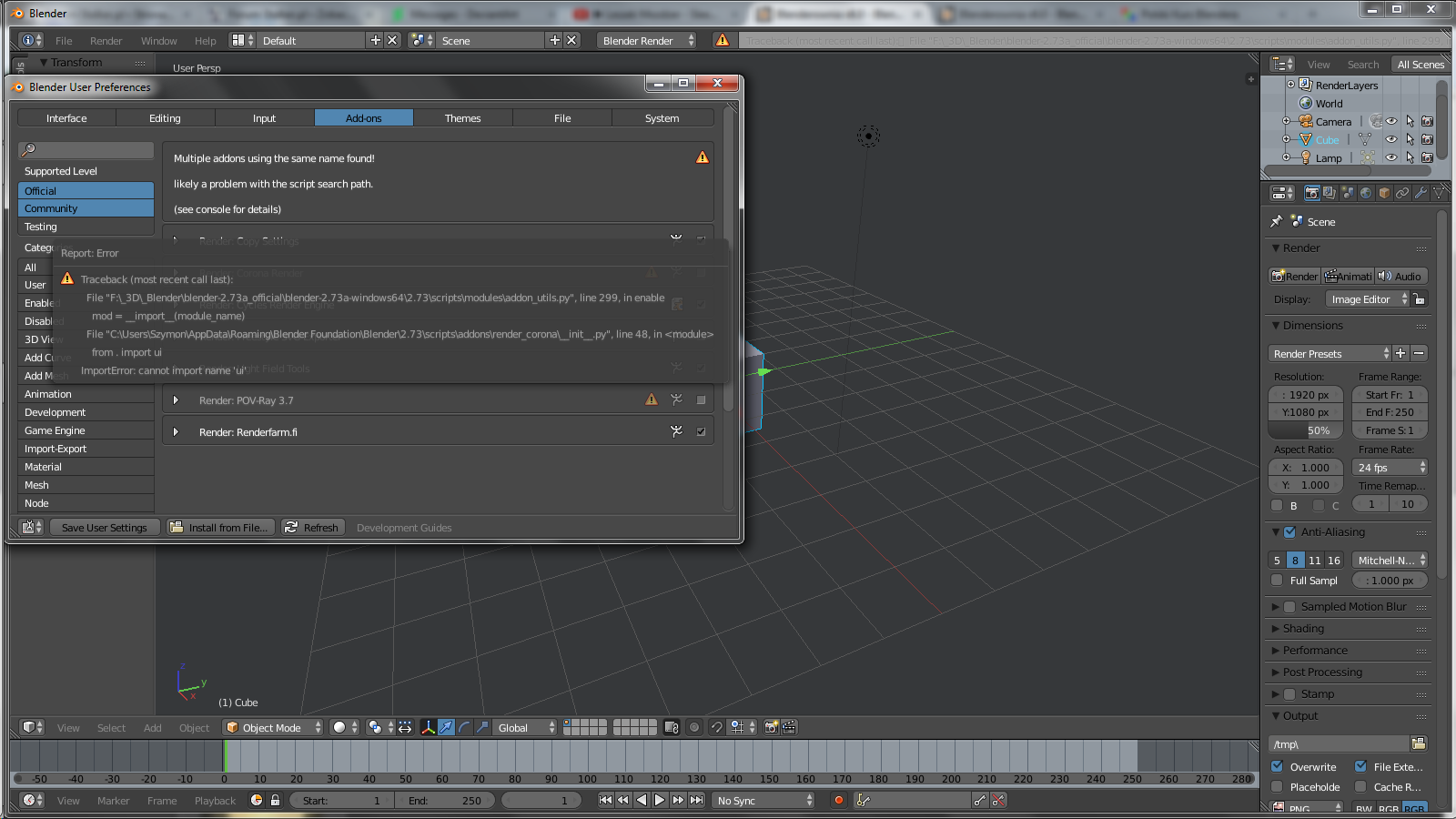Screen dimensions: 1456x819
Task: Expand the Camera node in outliner
Action: [x=1286, y=121]
